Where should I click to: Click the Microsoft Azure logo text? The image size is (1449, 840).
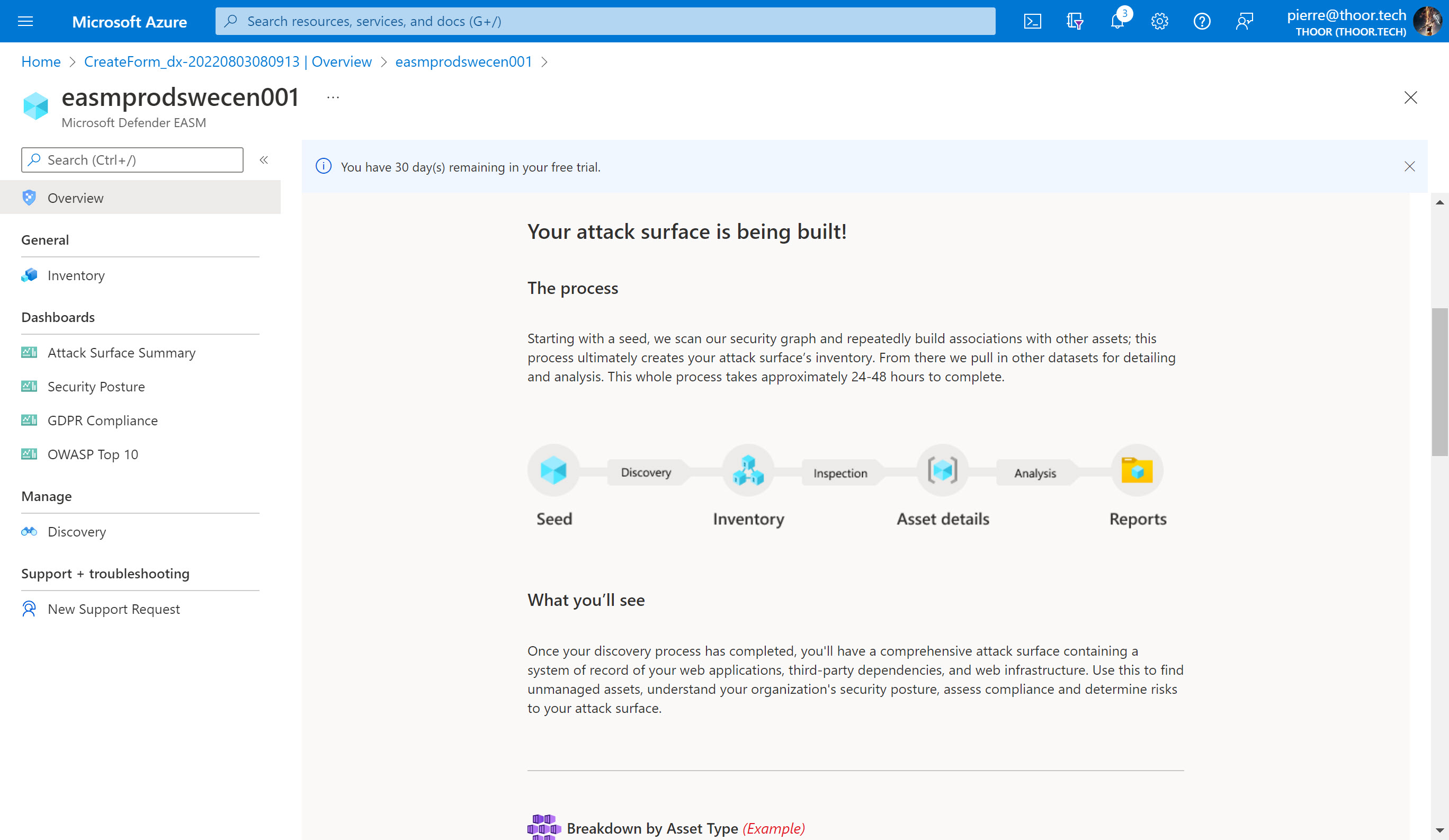tap(129, 22)
